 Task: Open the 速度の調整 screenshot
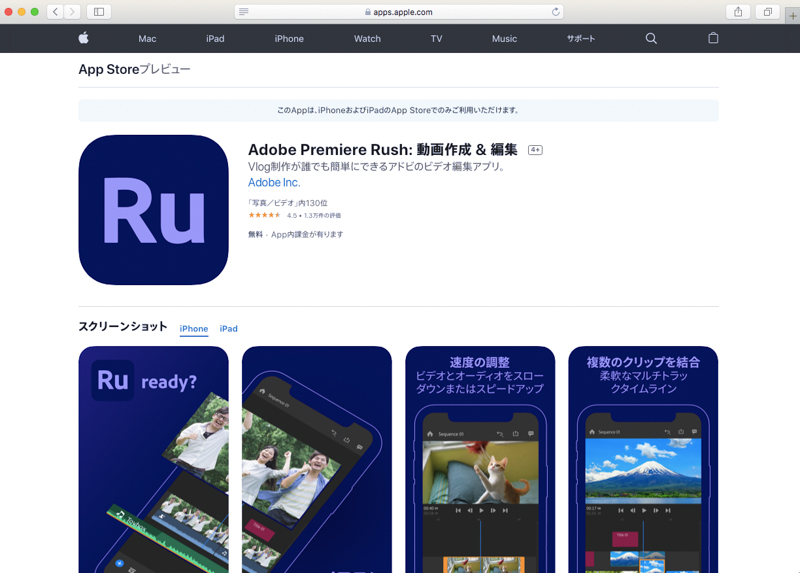click(480, 460)
